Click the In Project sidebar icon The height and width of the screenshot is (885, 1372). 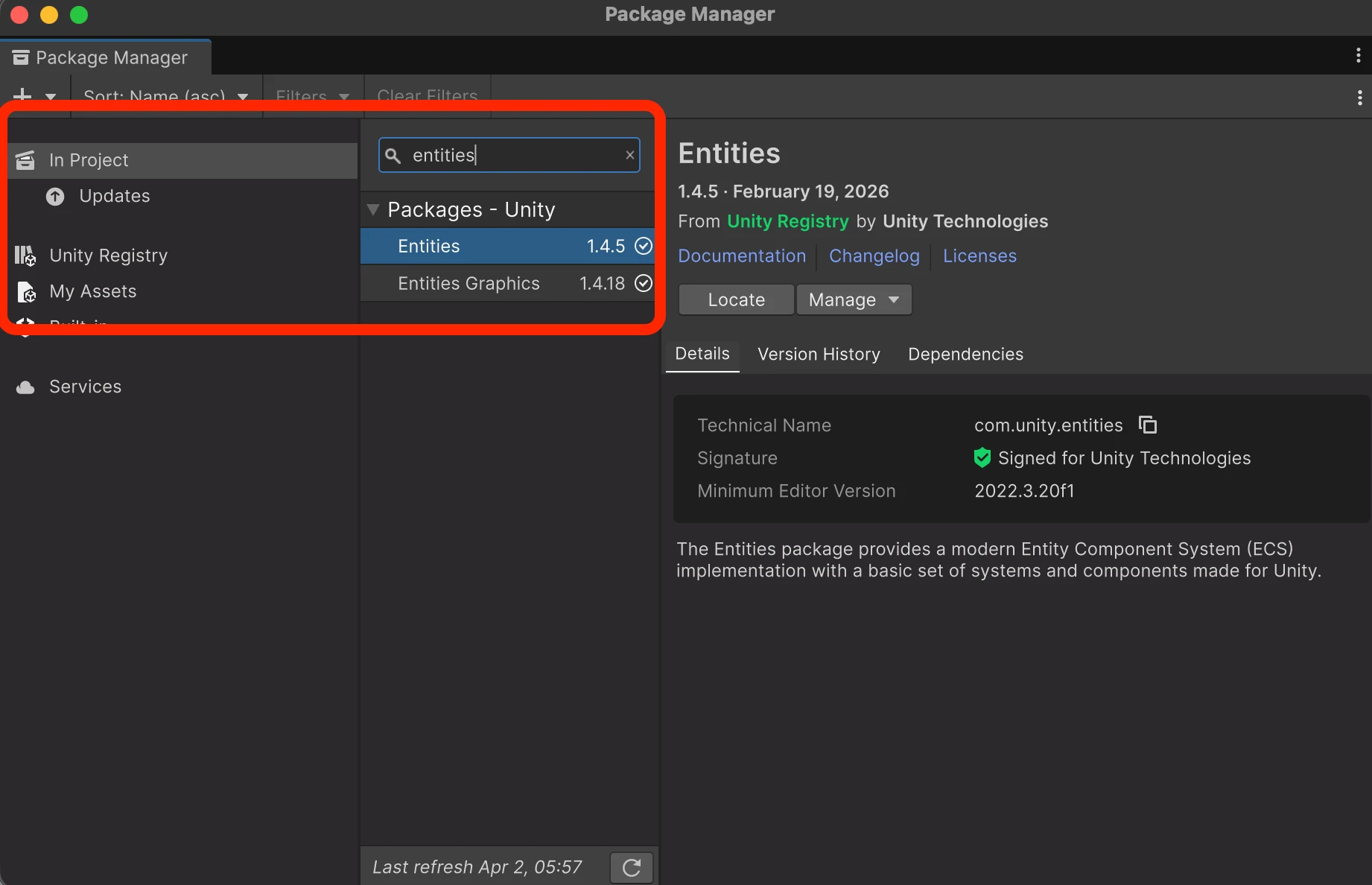25,160
